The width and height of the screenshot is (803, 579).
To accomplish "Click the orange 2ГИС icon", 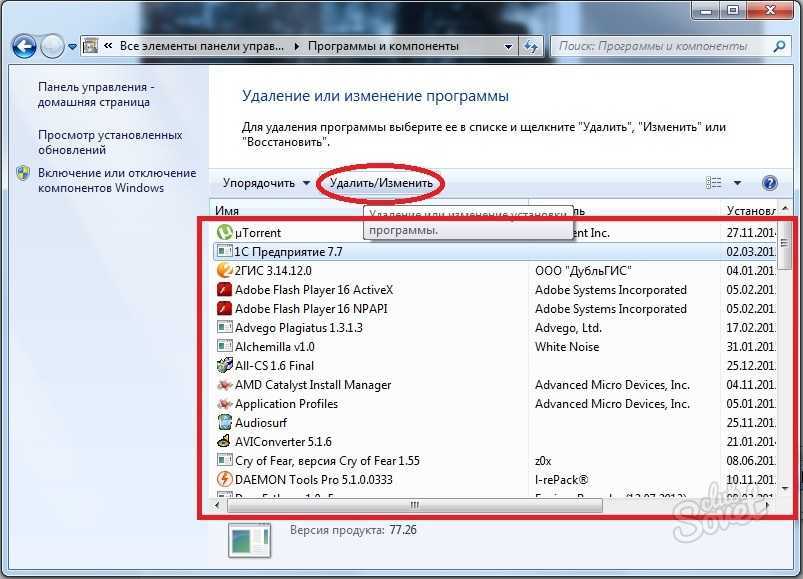I will coord(224,270).
